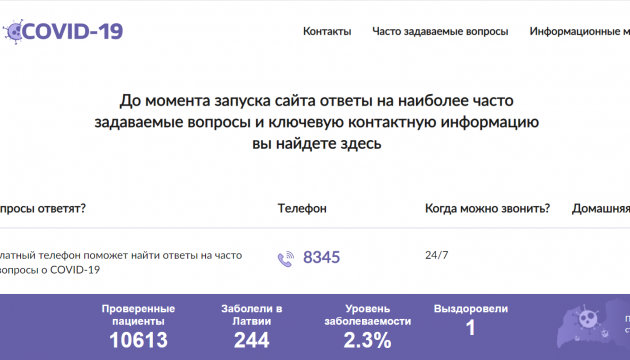630x360 pixels.
Task: Click the heading До момента запуска сайта
Action: pos(317,122)
